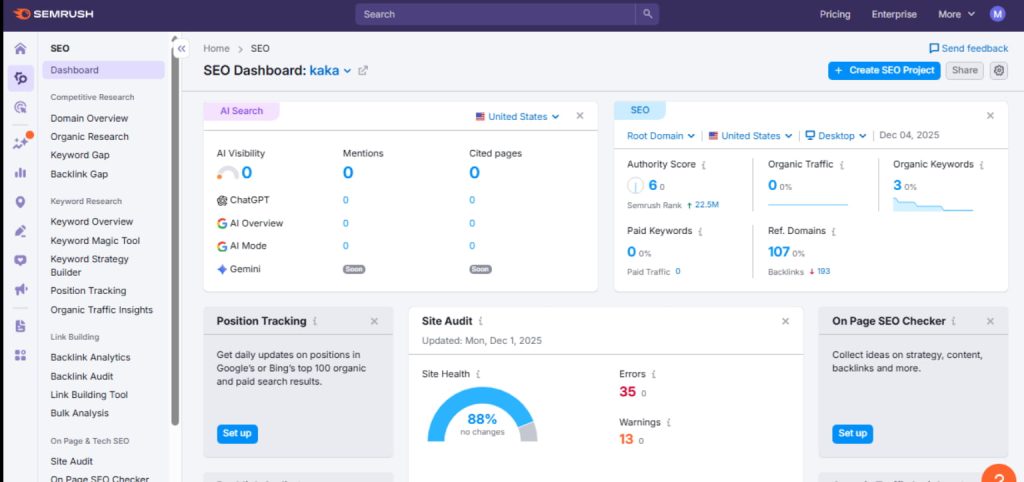
Task: Close the Site Audit widget
Action: (x=786, y=321)
